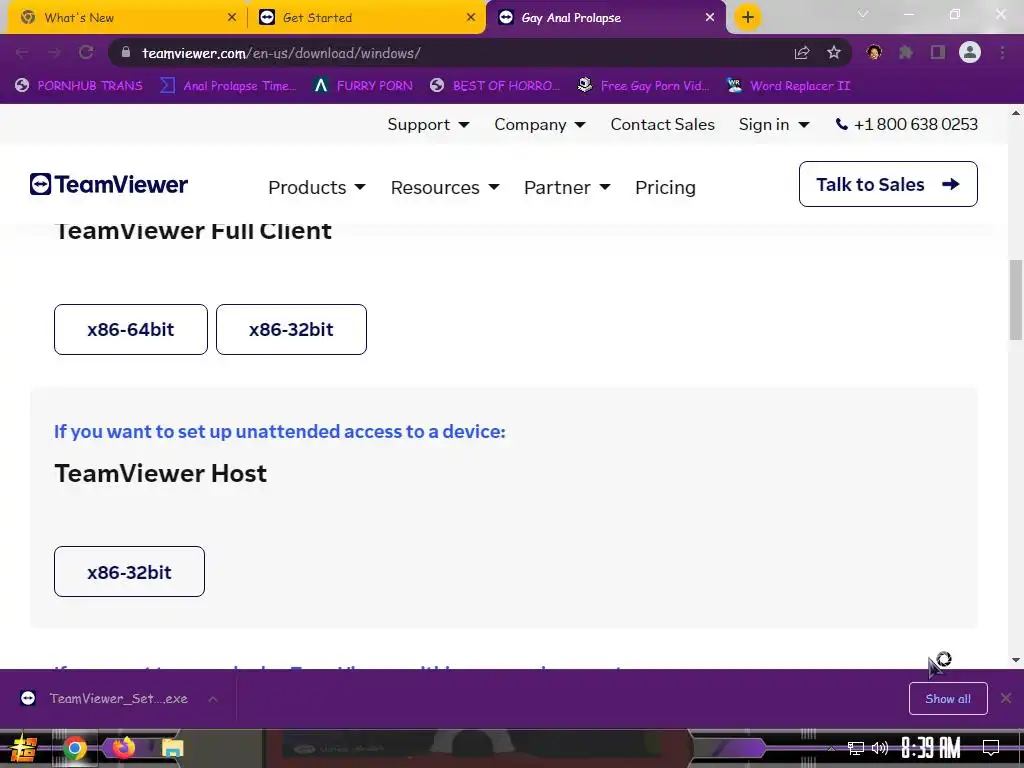The image size is (1024, 768).
Task: Close the Get Started tab
Action: coord(471,18)
